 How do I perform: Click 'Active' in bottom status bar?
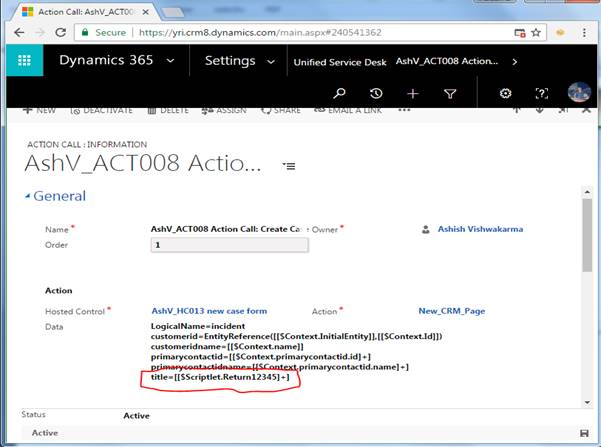(45, 433)
